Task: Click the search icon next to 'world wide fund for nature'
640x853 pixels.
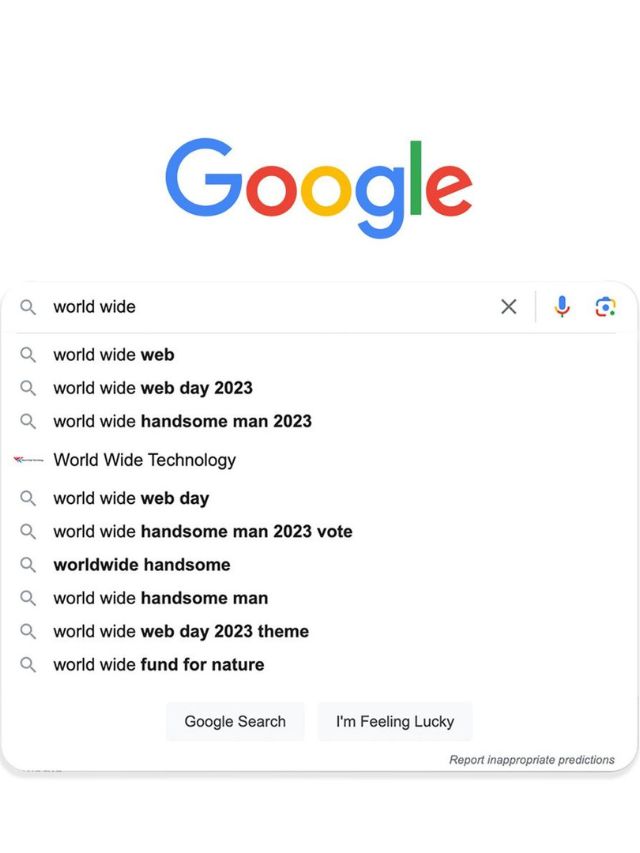Action: tap(29, 664)
